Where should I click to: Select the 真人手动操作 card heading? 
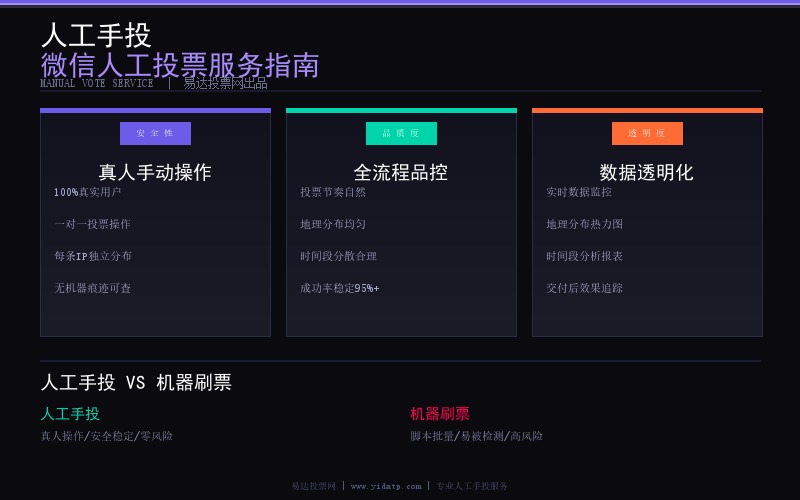coord(155,172)
